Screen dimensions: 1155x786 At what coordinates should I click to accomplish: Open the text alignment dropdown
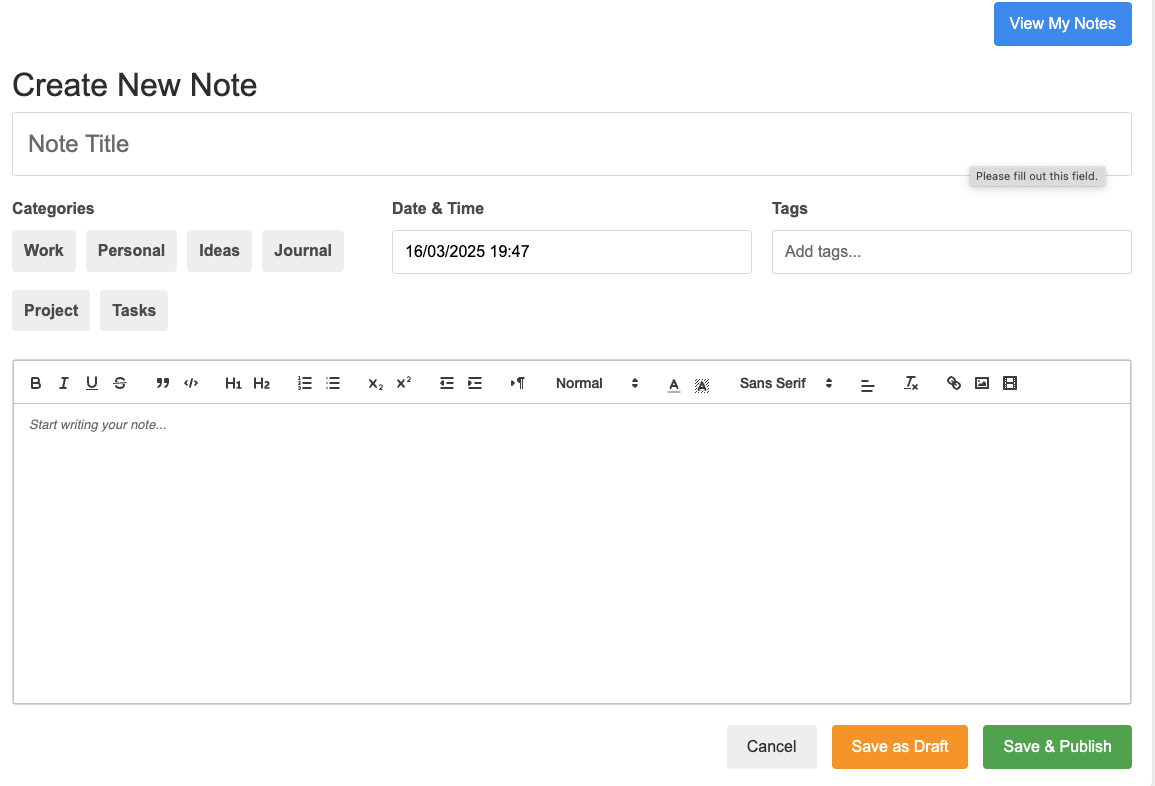[x=868, y=383]
